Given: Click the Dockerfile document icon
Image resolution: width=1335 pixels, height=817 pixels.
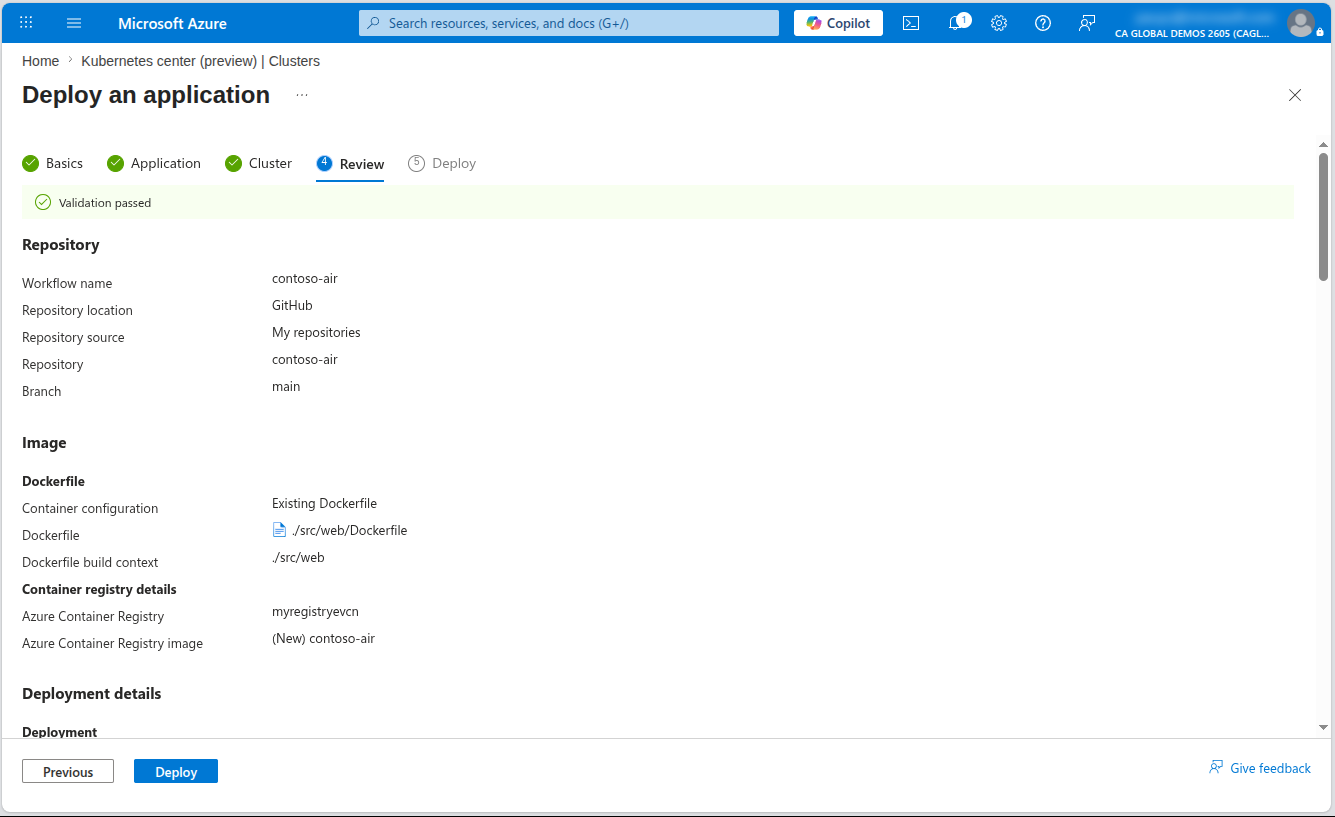Looking at the screenshot, I should (x=280, y=530).
